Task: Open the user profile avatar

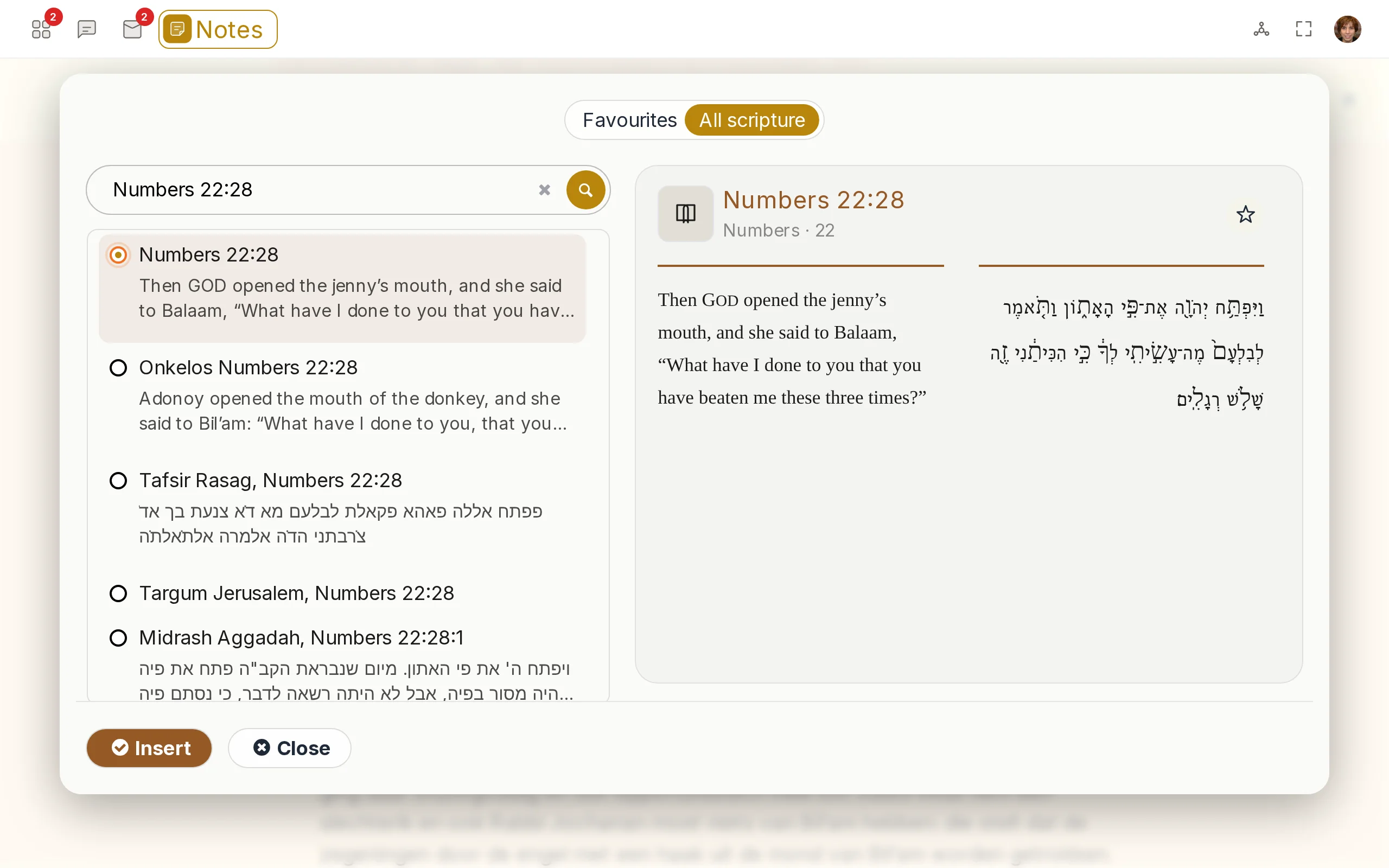Action: click(x=1348, y=29)
